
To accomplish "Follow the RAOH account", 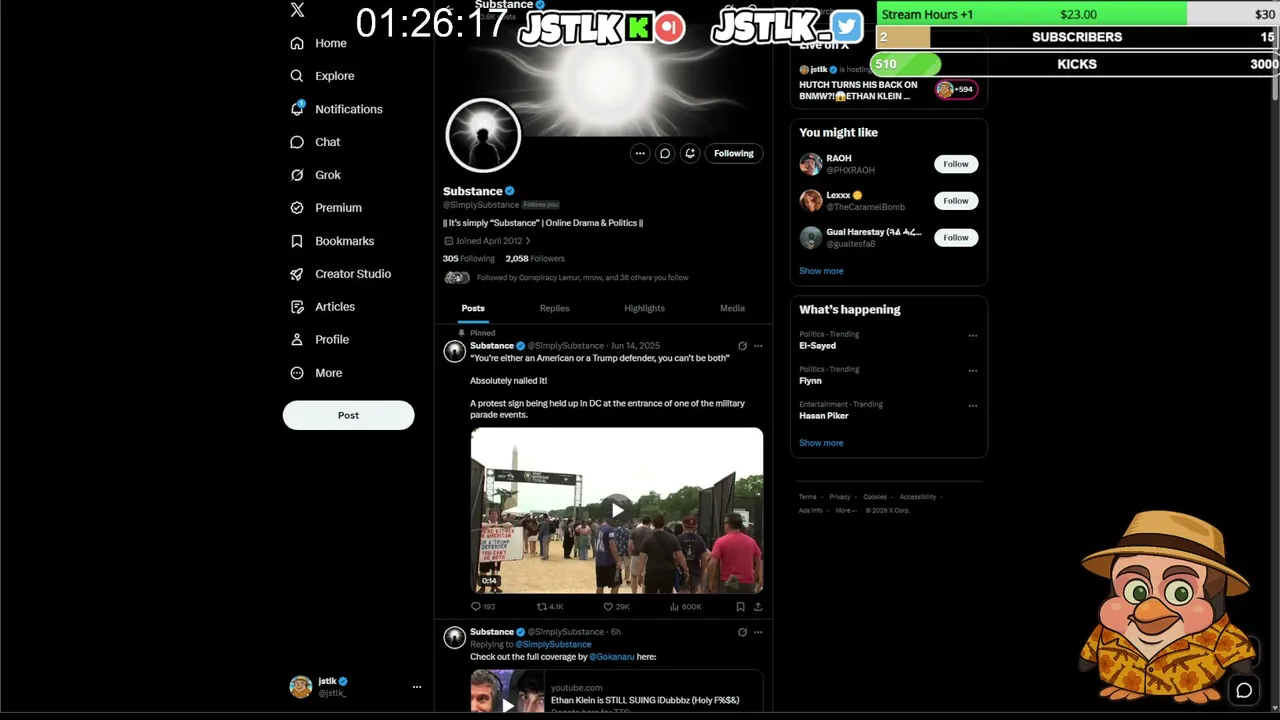I will [x=956, y=164].
